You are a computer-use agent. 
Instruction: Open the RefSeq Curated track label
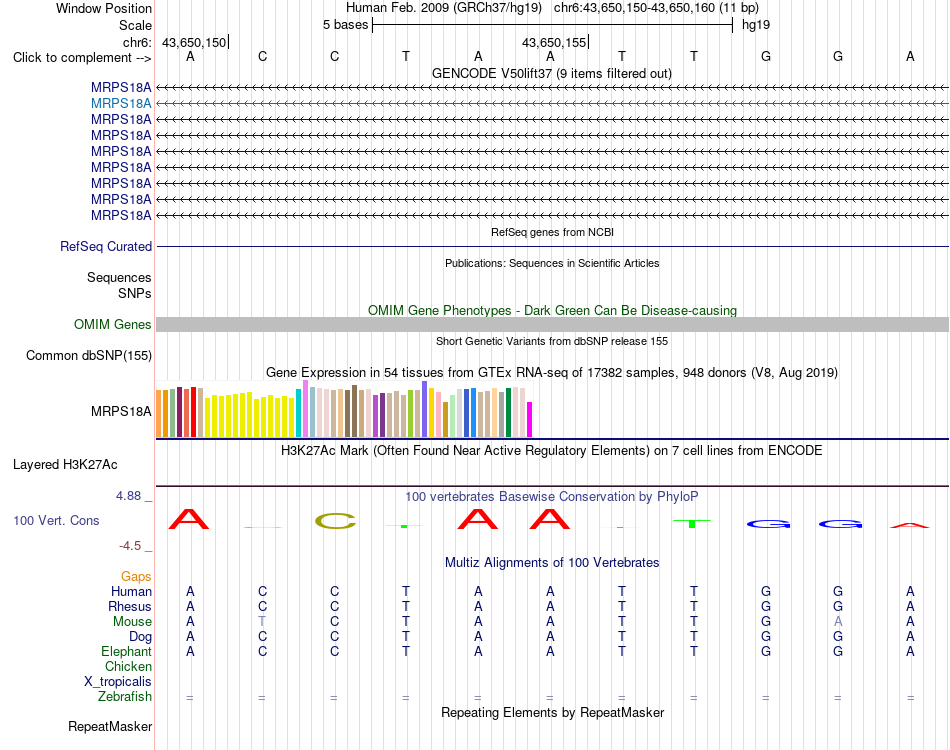pyautogui.click(x=106, y=247)
